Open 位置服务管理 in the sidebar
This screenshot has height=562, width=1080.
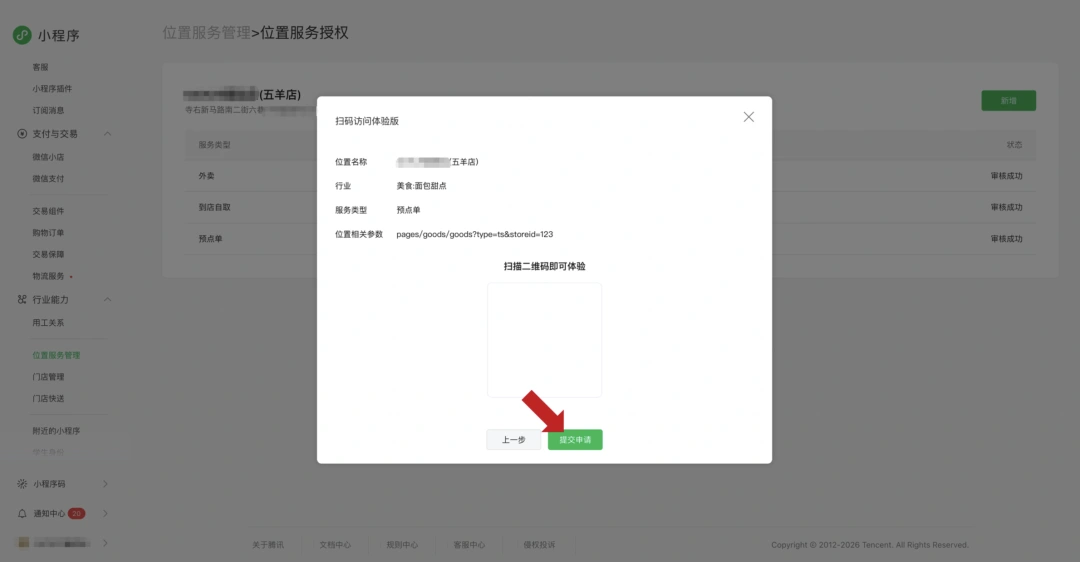(x=56, y=355)
